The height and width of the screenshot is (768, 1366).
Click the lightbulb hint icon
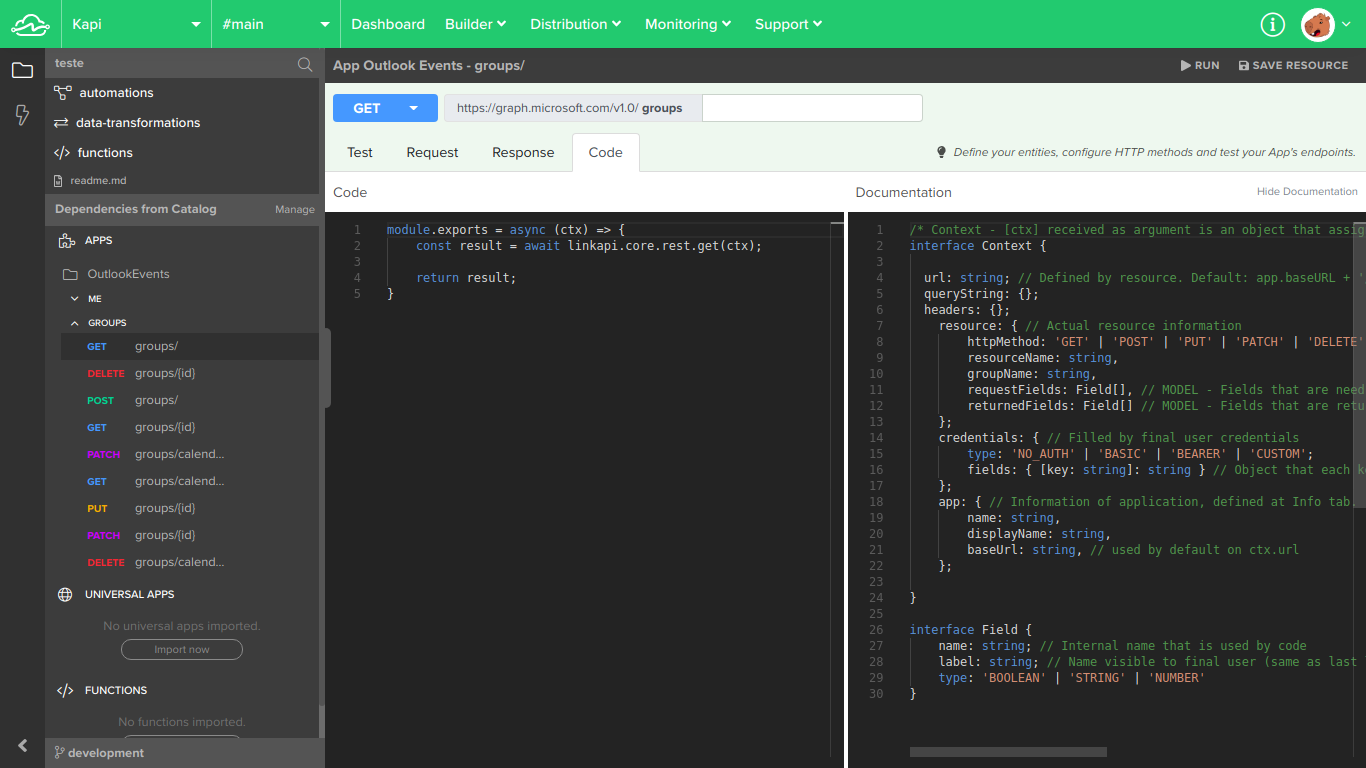coord(941,152)
